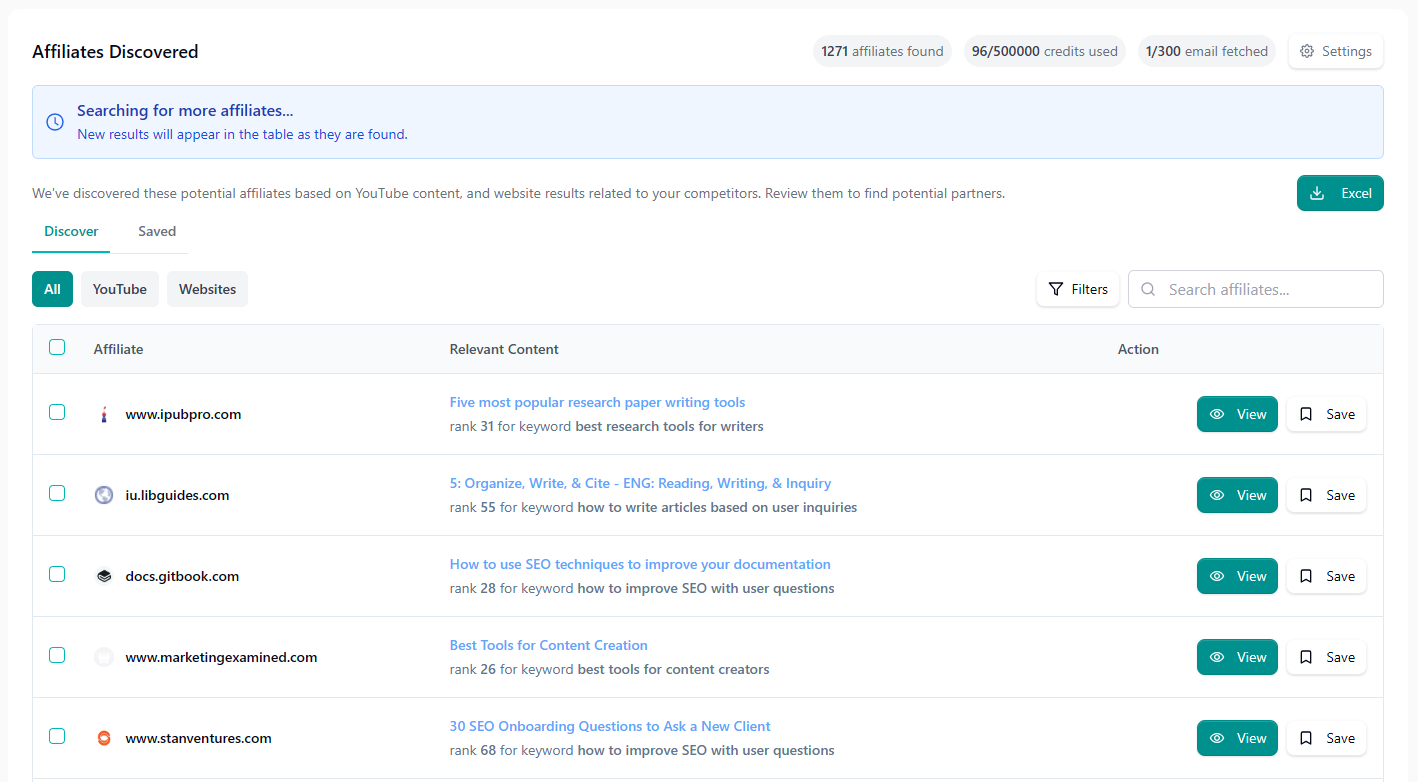This screenshot has width=1418, height=782.
Task: View the www.ipubpro.com affiliate
Action: point(1236,414)
